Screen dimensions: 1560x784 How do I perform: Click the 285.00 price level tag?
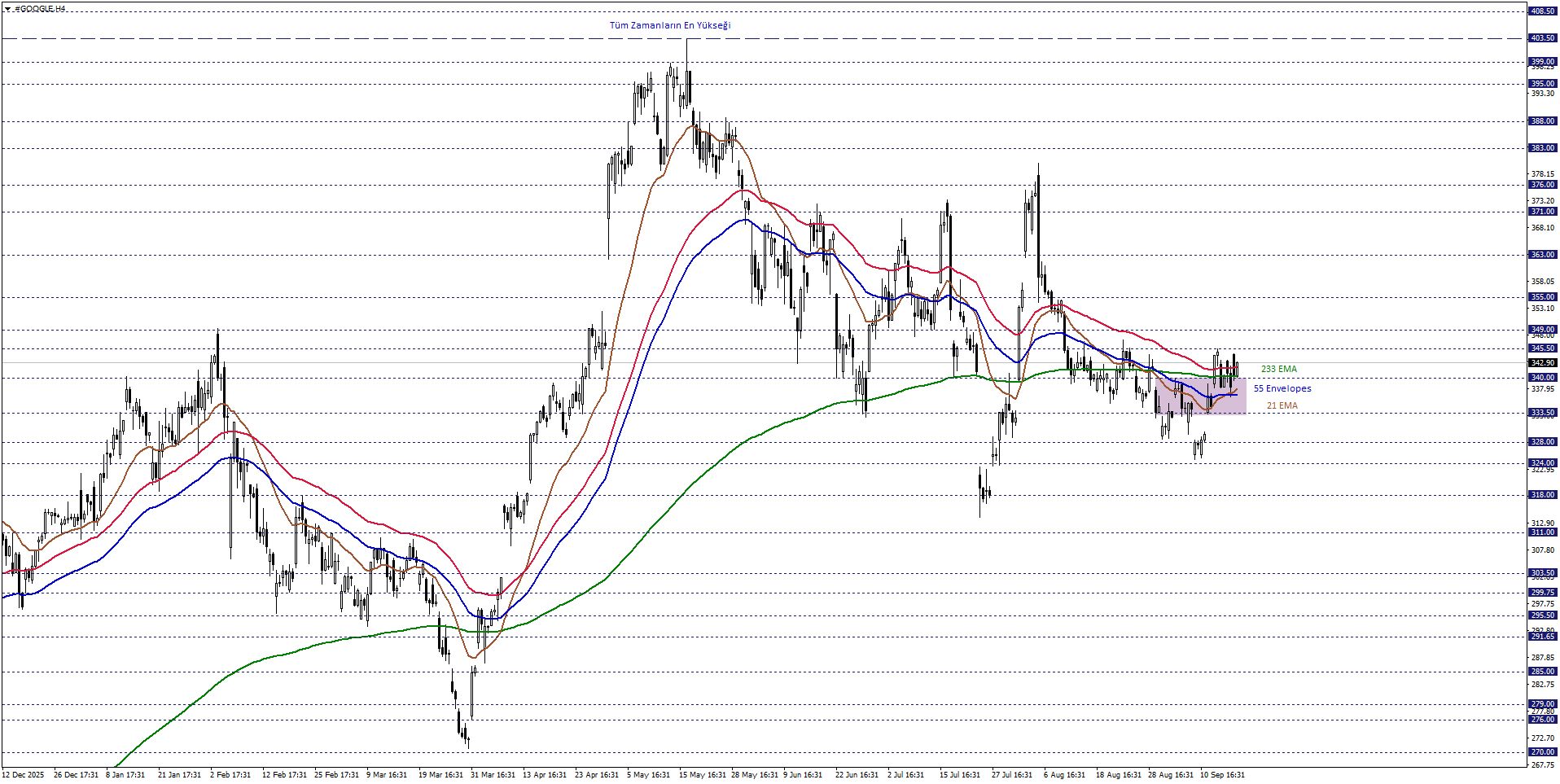coord(1543,672)
